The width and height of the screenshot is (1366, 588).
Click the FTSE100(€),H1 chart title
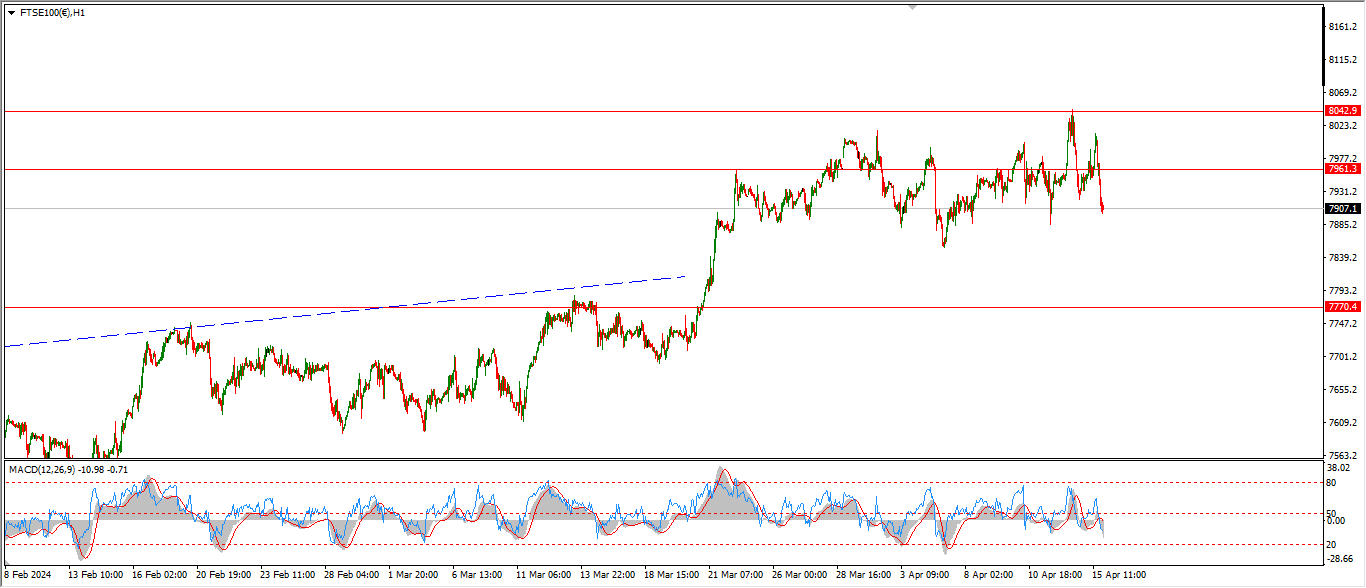(52, 13)
